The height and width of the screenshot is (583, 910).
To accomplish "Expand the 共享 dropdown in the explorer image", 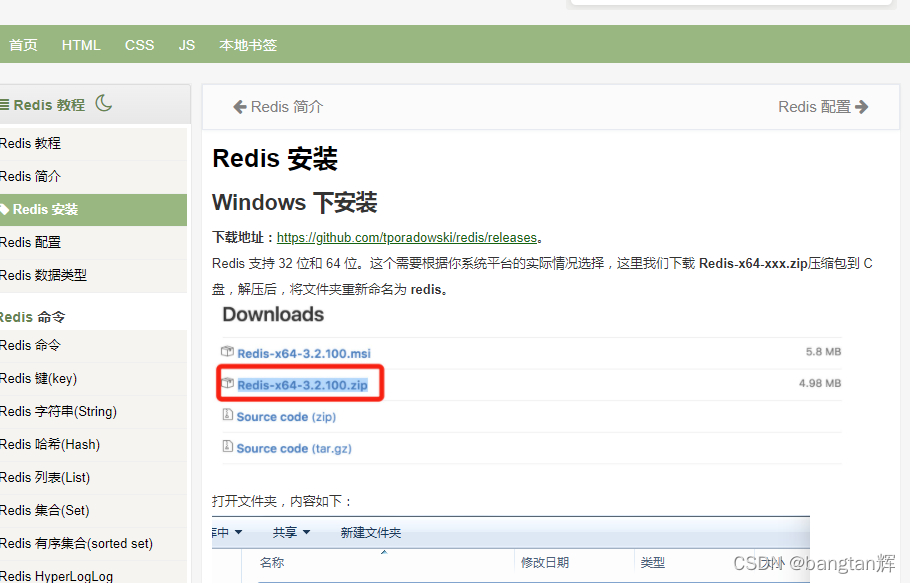I will click(291, 532).
